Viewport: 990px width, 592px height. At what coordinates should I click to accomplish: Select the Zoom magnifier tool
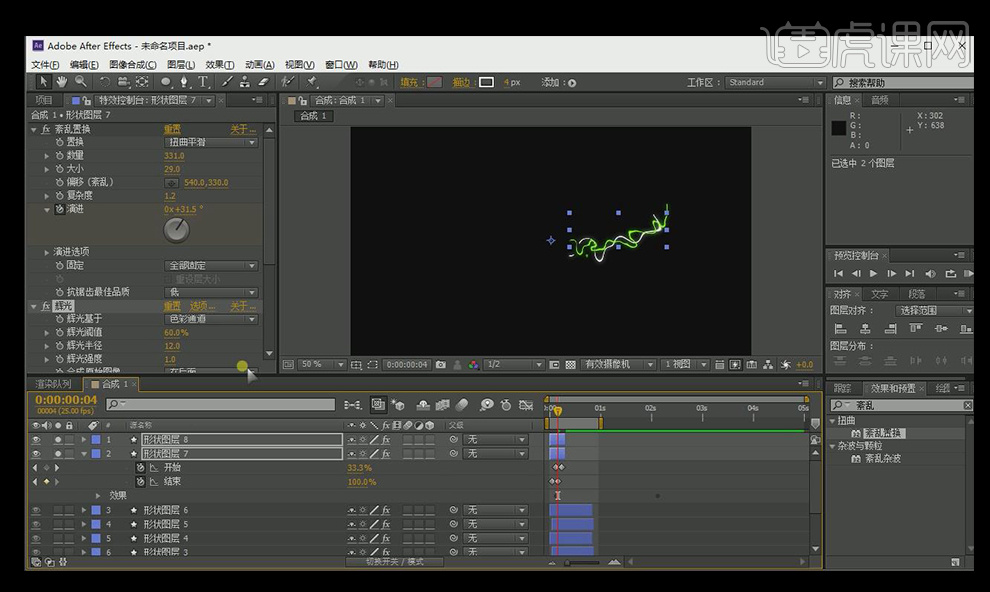(x=80, y=82)
